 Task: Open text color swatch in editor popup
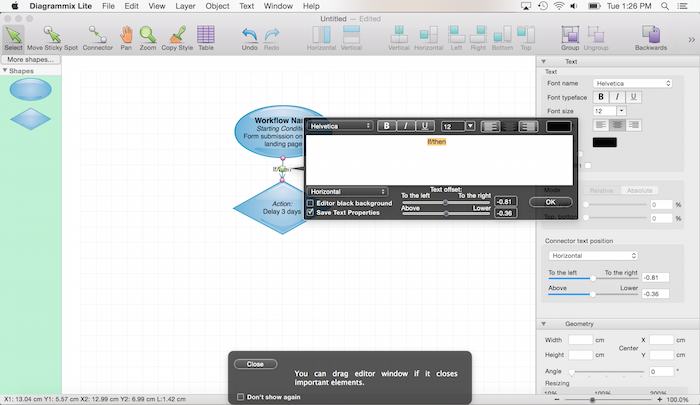558,127
